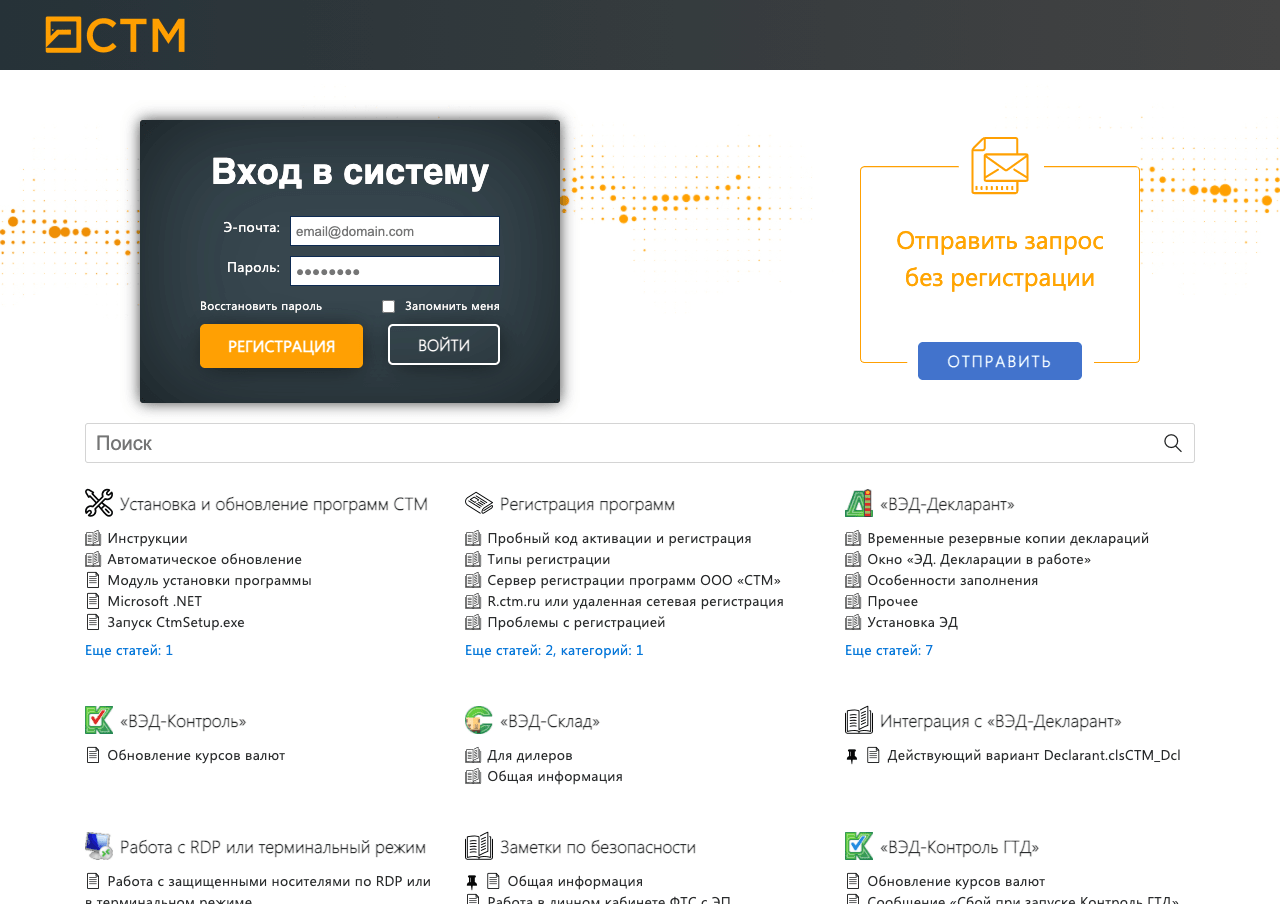The height and width of the screenshot is (904, 1280).
Task: Open Еще статей: 2, категорий: 1
Action: [554, 650]
